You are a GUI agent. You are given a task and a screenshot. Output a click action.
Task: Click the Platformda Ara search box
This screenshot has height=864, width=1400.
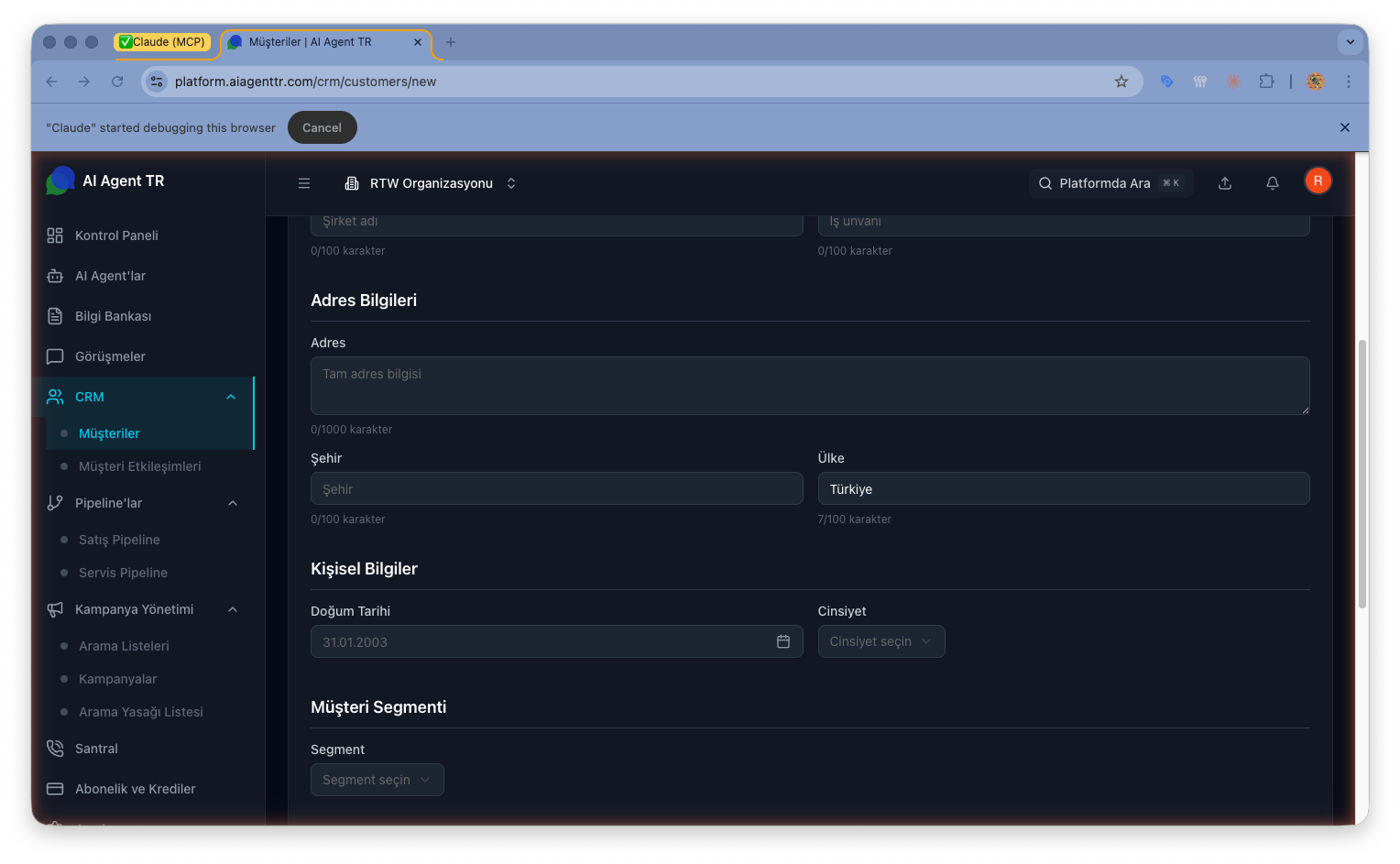tap(1110, 183)
